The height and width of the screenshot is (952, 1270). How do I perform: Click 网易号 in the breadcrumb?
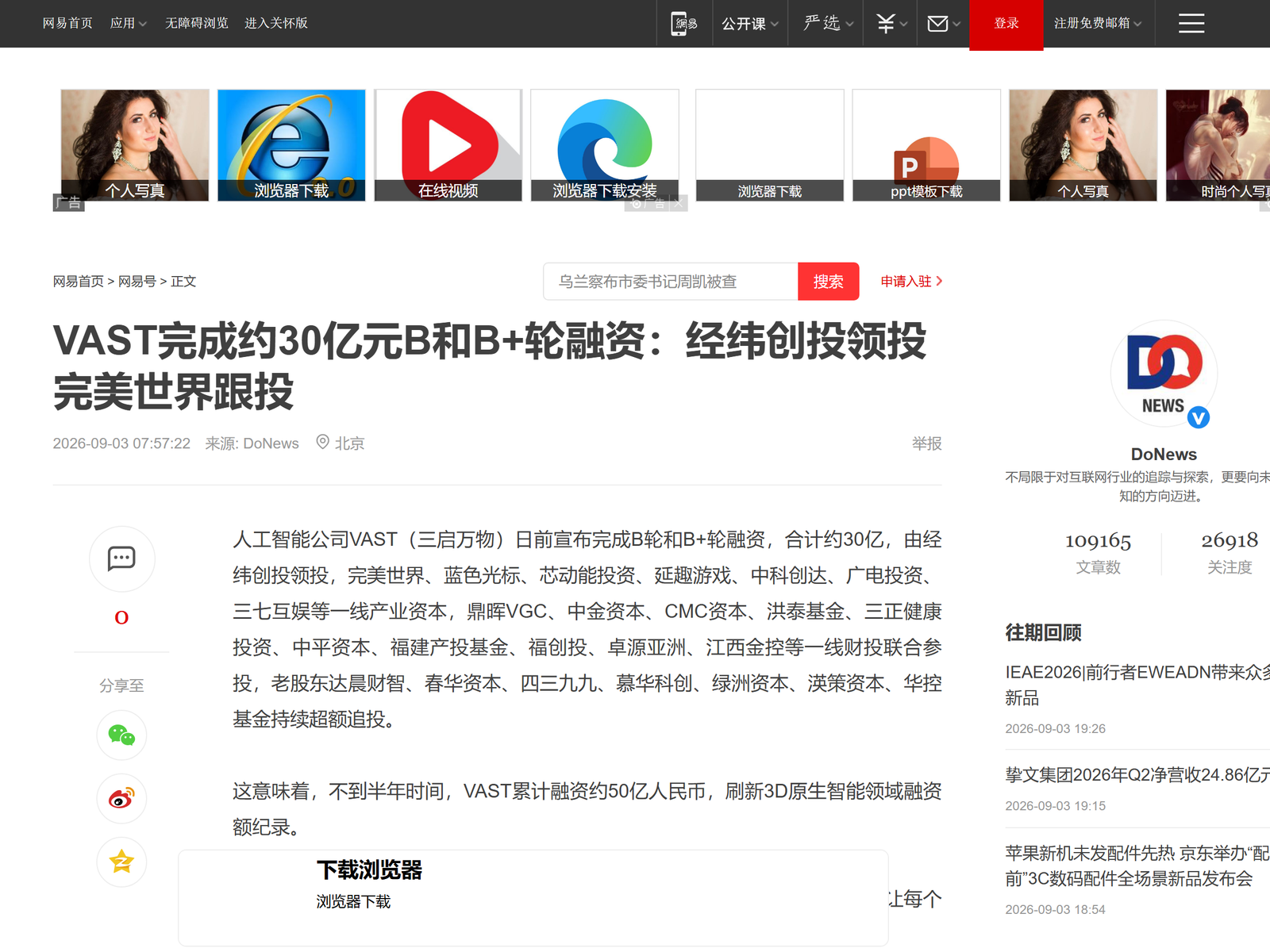click(x=137, y=282)
